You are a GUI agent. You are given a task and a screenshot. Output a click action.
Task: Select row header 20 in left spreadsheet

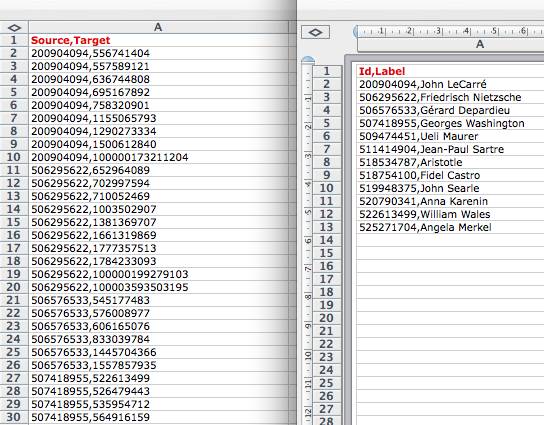pyautogui.click(x=14, y=287)
